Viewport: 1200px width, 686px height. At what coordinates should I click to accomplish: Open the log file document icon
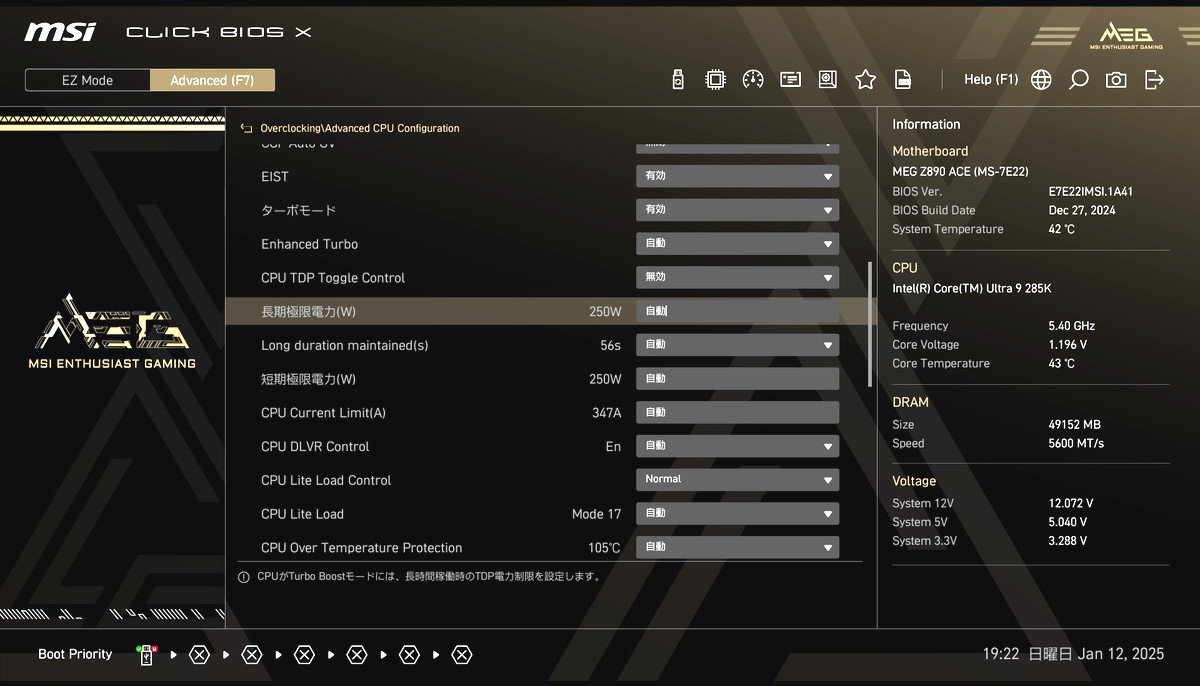[x=902, y=80]
